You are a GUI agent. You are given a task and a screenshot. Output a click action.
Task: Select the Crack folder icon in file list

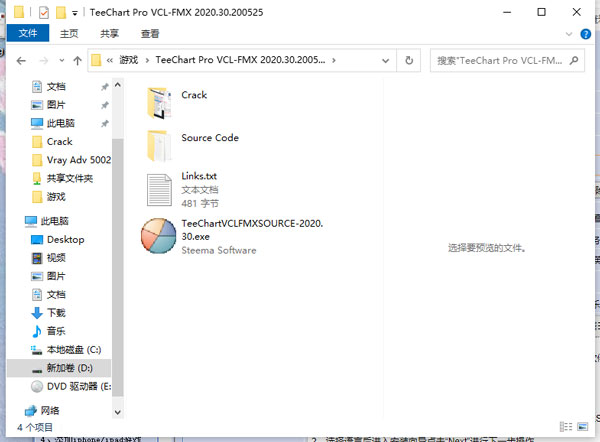[x=159, y=103]
